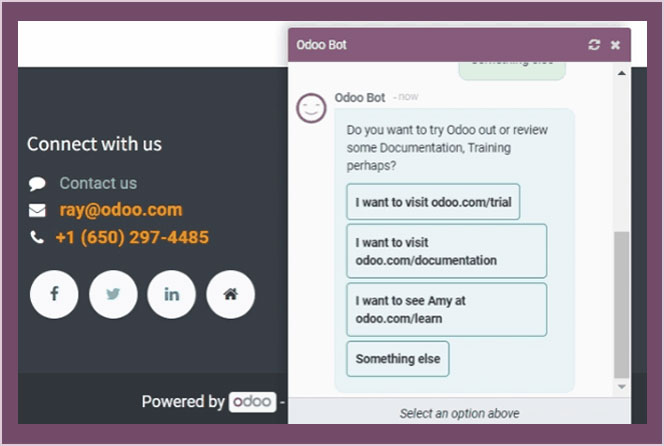Screen dimensions: 664x446
Task: Click the chat scrollbar down arrow
Action: click(622, 386)
